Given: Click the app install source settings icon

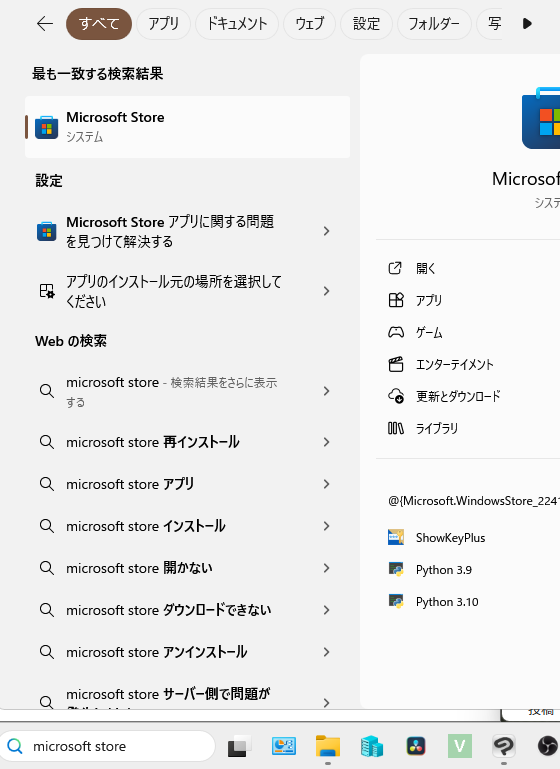Looking at the screenshot, I should pos(47,291).
